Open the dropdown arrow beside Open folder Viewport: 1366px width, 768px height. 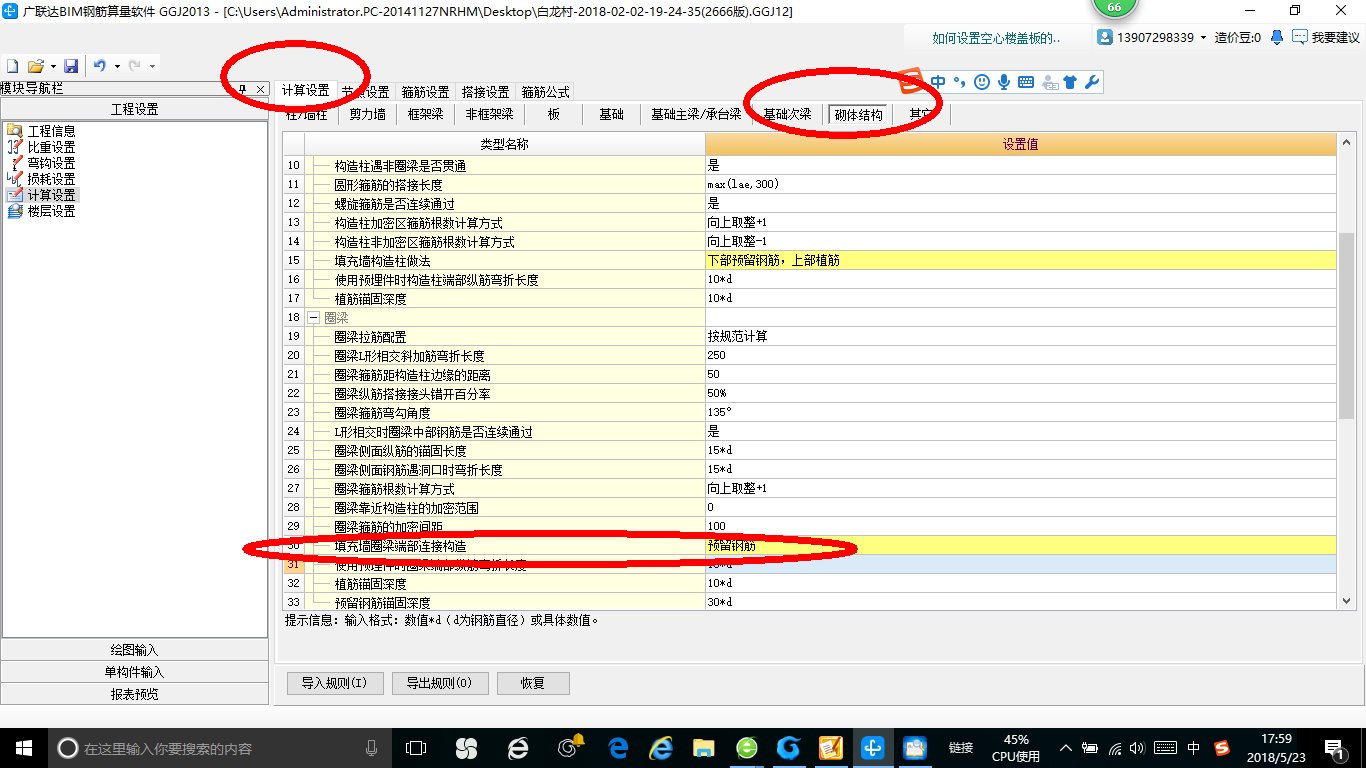51,66
